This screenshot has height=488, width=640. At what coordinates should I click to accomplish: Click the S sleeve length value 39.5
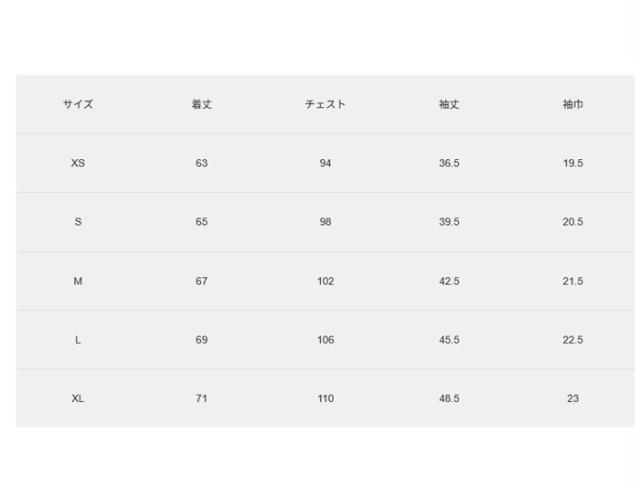[449, 222]
